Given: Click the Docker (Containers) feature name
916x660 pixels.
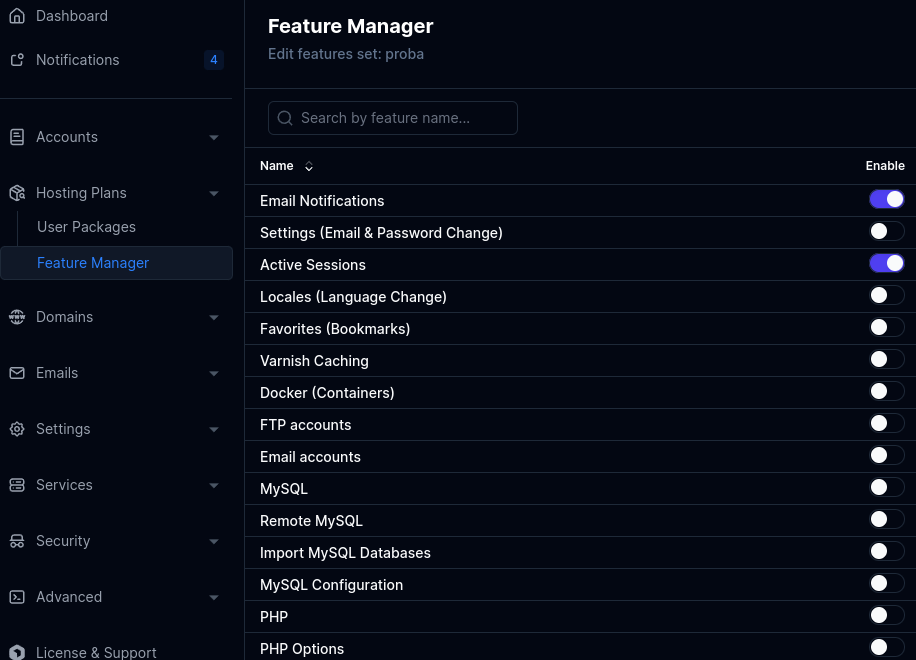Looking at the screenshot, I should [327, 392].
